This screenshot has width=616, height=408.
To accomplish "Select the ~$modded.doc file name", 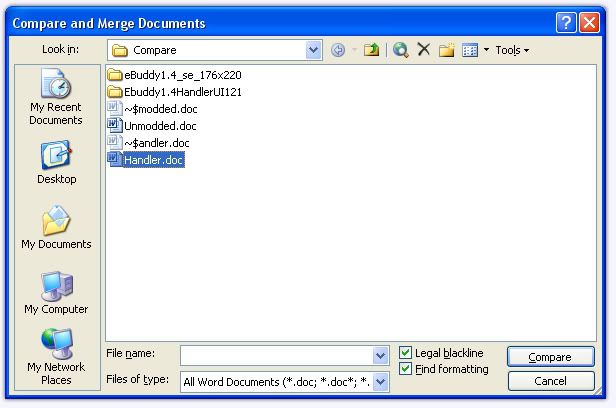I will pos(161,109).
